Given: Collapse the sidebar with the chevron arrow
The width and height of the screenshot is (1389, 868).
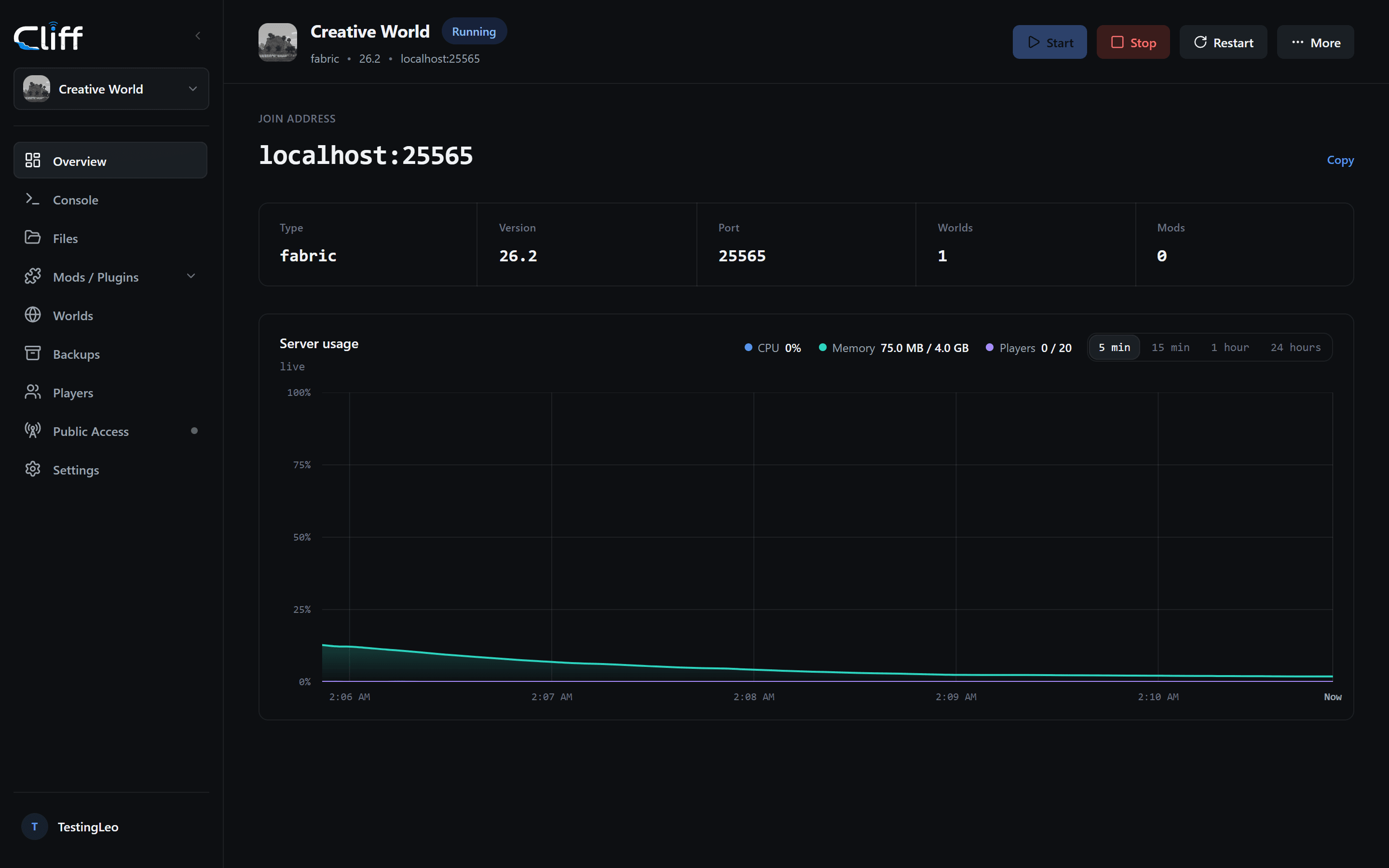Looking at the screenshot, I should (x=198, y=36).
